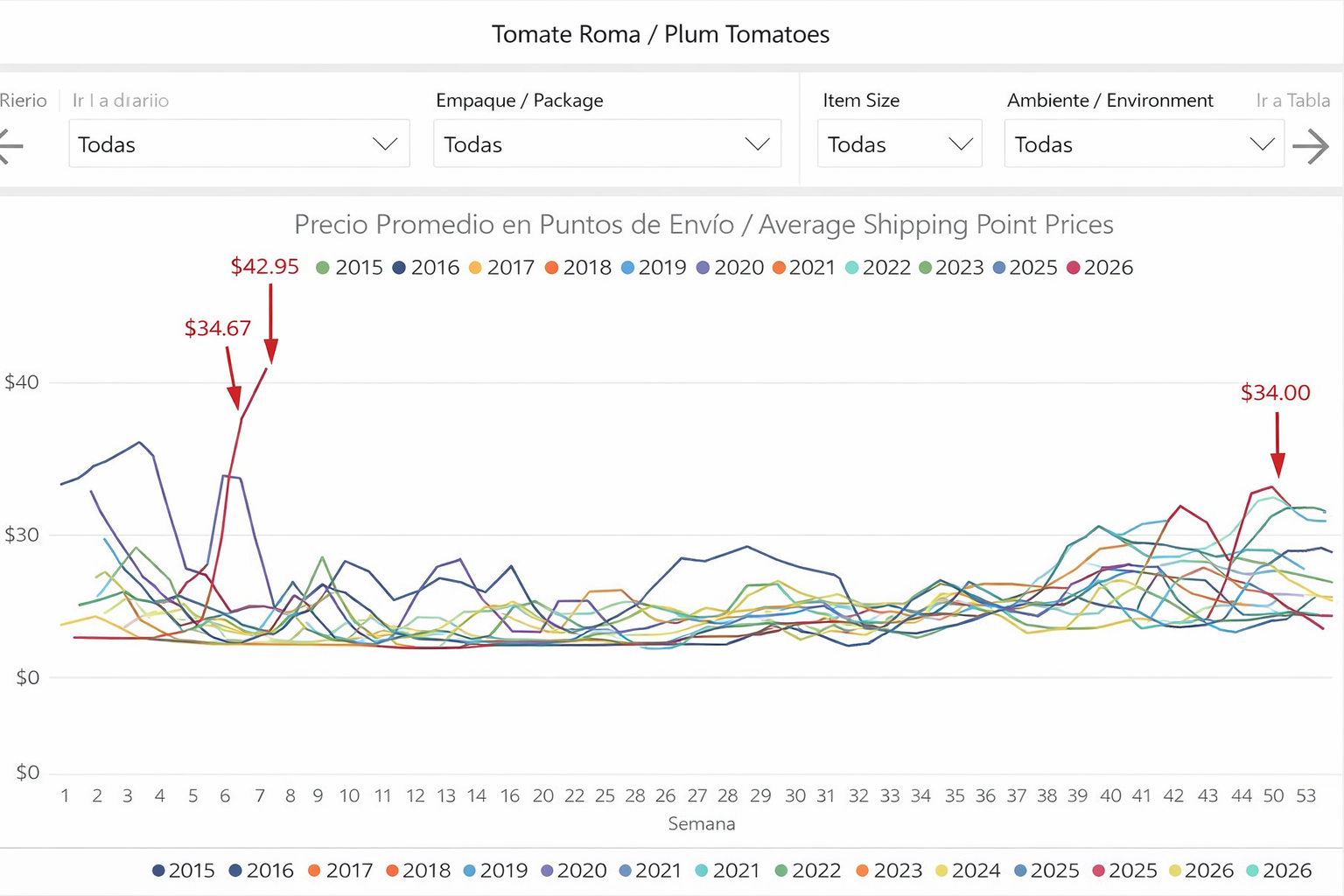Viewport: 1344px width, 896px height.
Task: Toggle 2020 series in top legend
Action: [730, 268]
